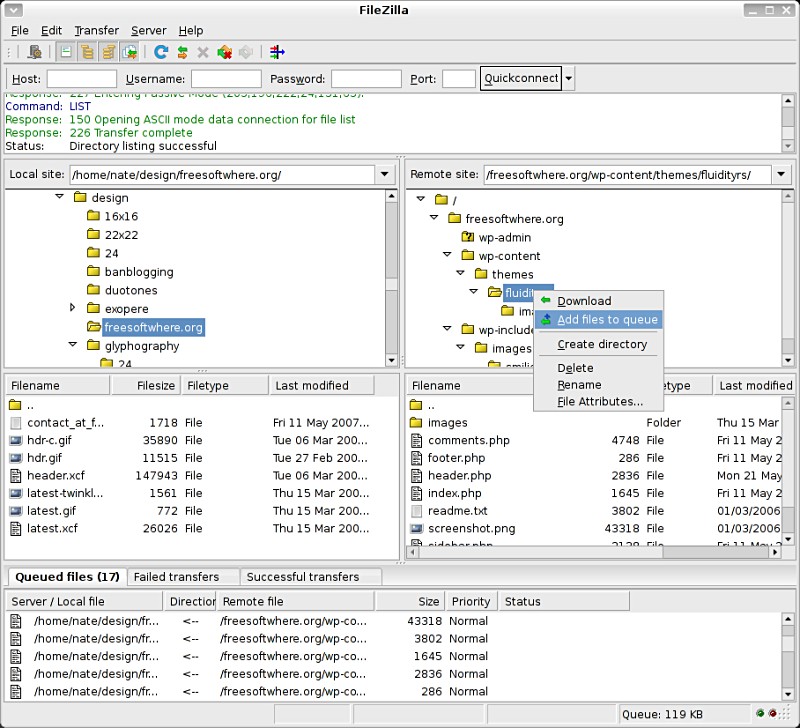
Task: Open the Site Manager icon
Action: 35,52
